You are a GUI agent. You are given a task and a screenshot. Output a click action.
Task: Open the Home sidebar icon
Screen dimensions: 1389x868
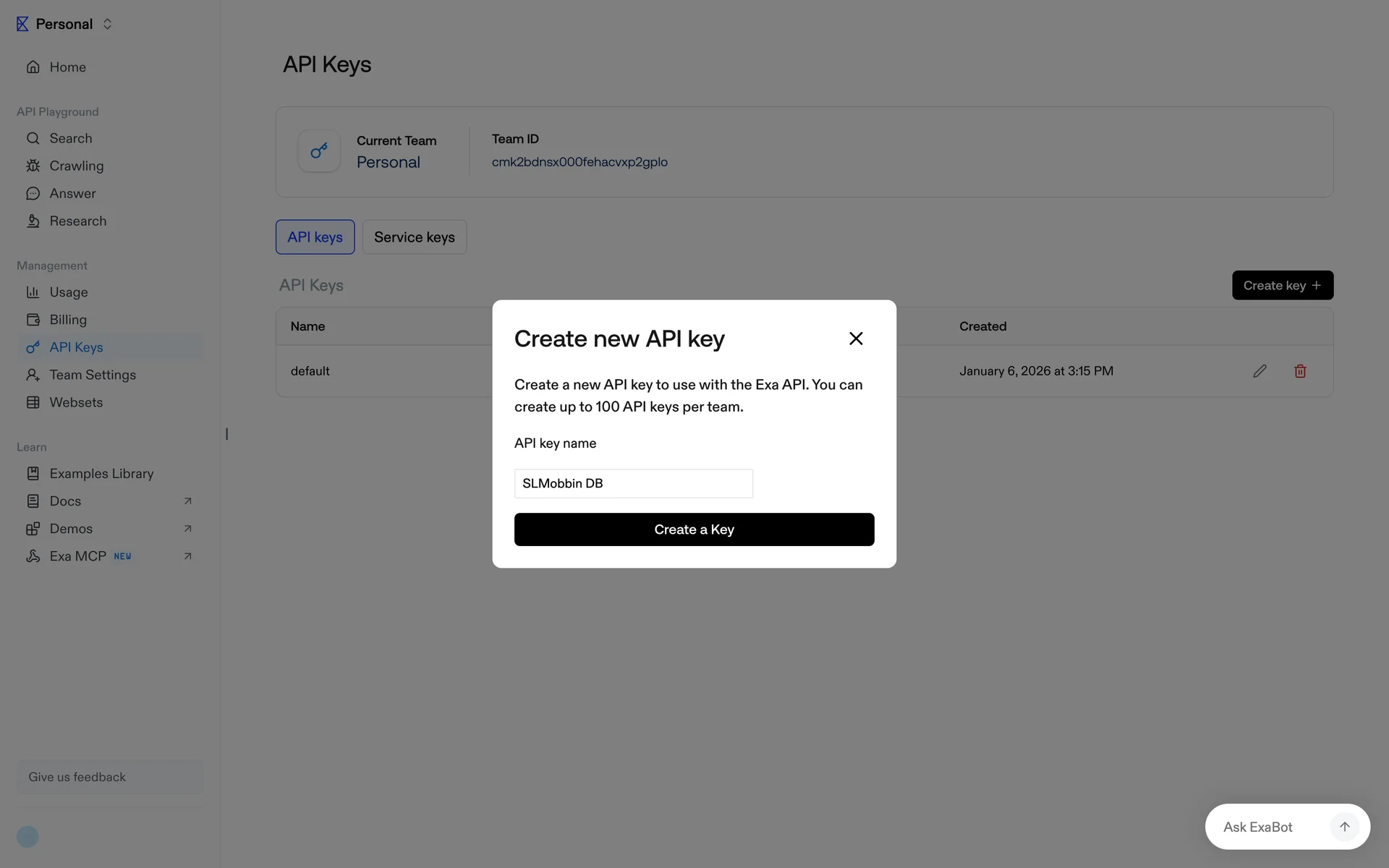(33, 67)
